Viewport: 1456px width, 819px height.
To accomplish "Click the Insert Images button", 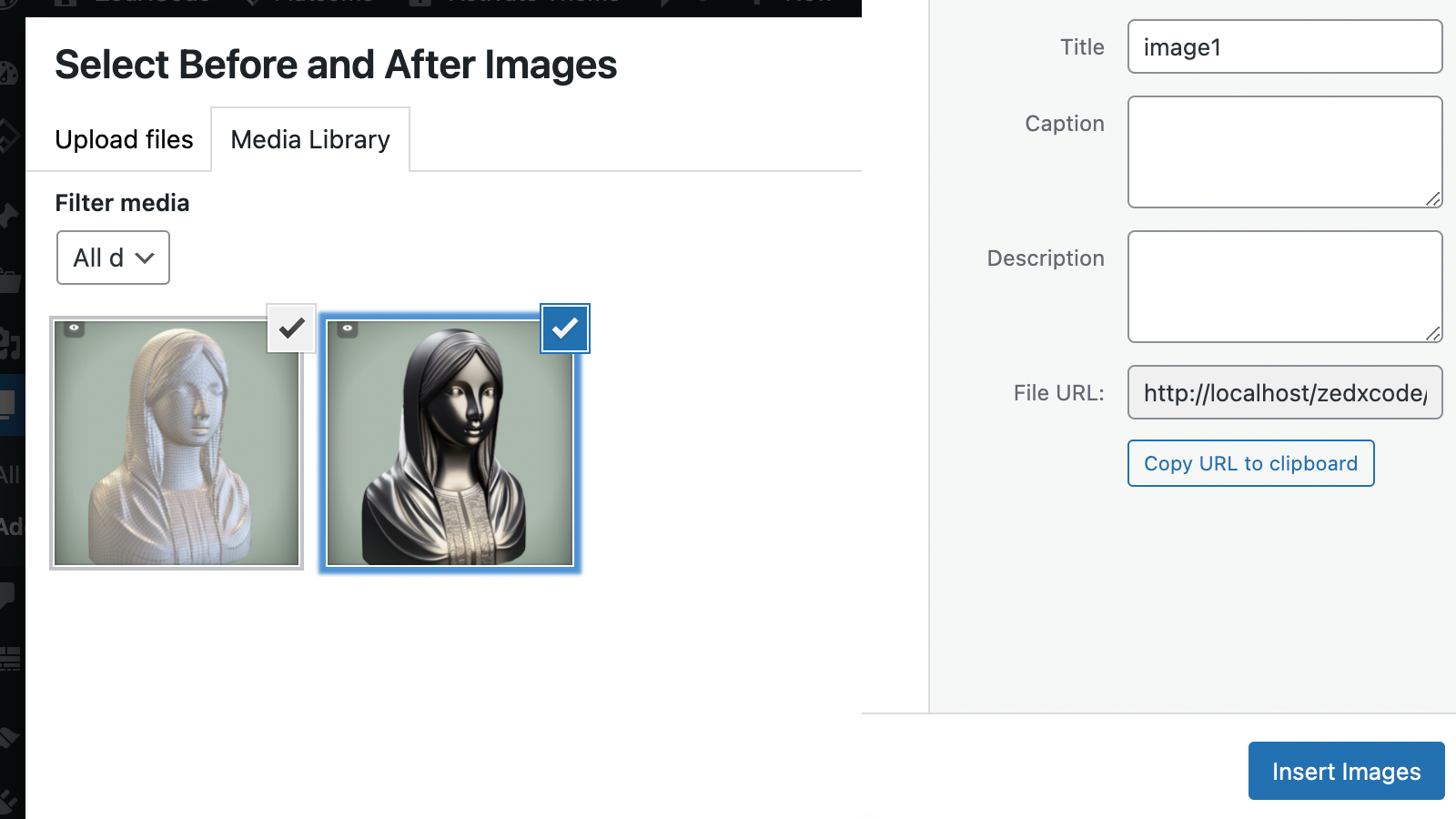I will [1346, 771].
